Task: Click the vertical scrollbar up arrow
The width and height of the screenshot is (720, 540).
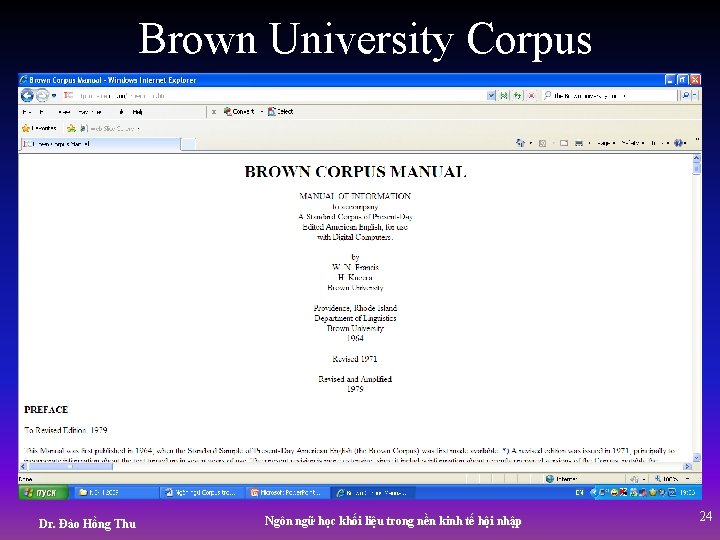Action: click(696, 158)
